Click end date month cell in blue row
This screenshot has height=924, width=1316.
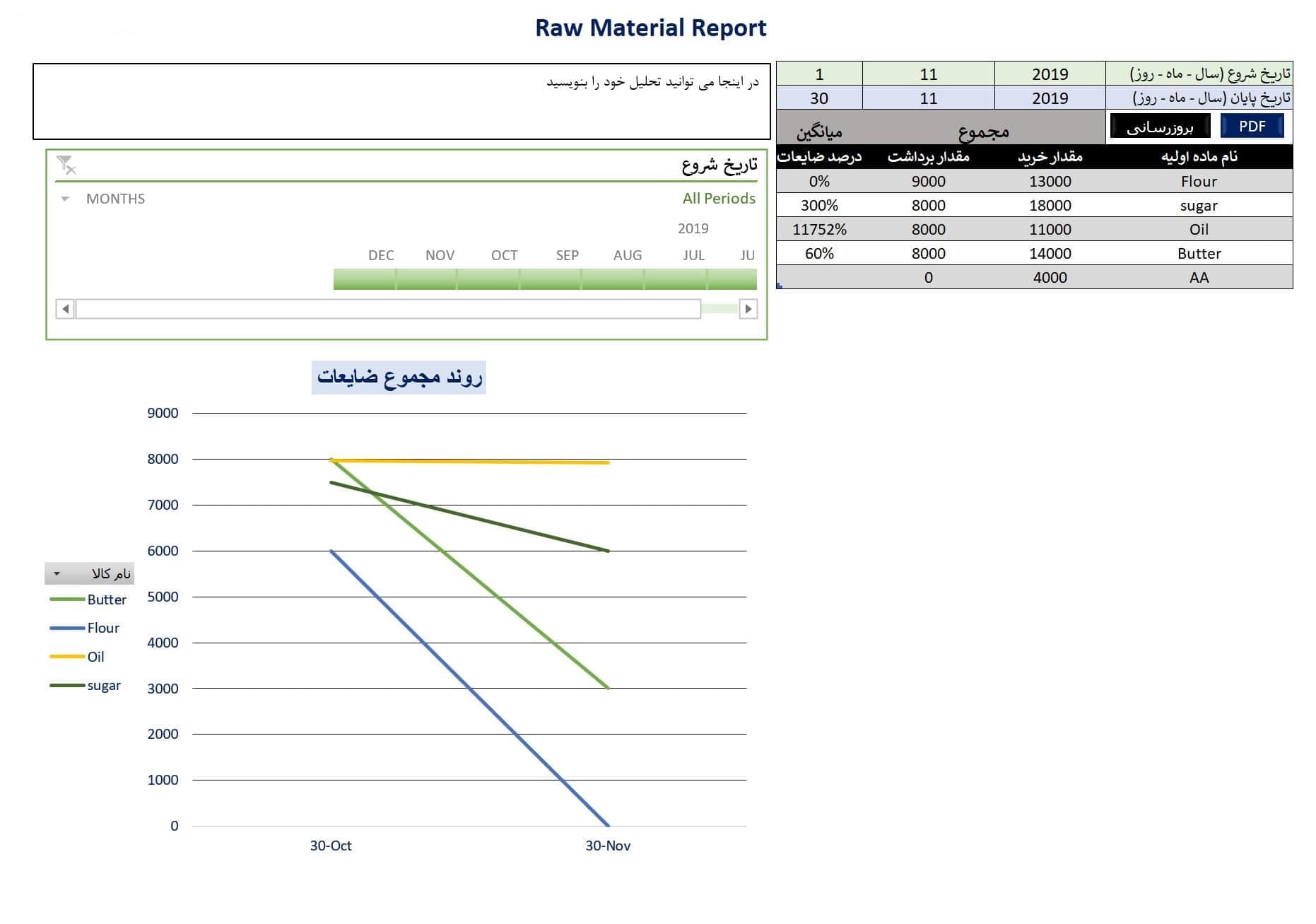pos(928,98)
